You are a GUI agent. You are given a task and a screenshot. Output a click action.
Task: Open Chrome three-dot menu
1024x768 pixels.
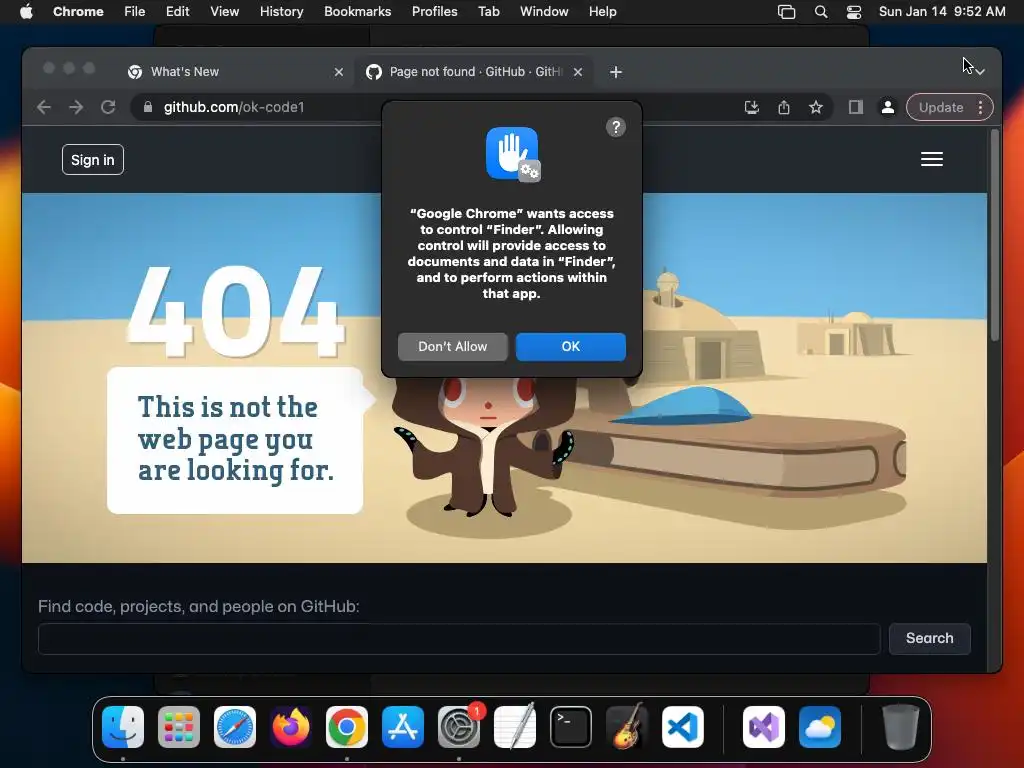pyautogui.click(x=980, y=107)
